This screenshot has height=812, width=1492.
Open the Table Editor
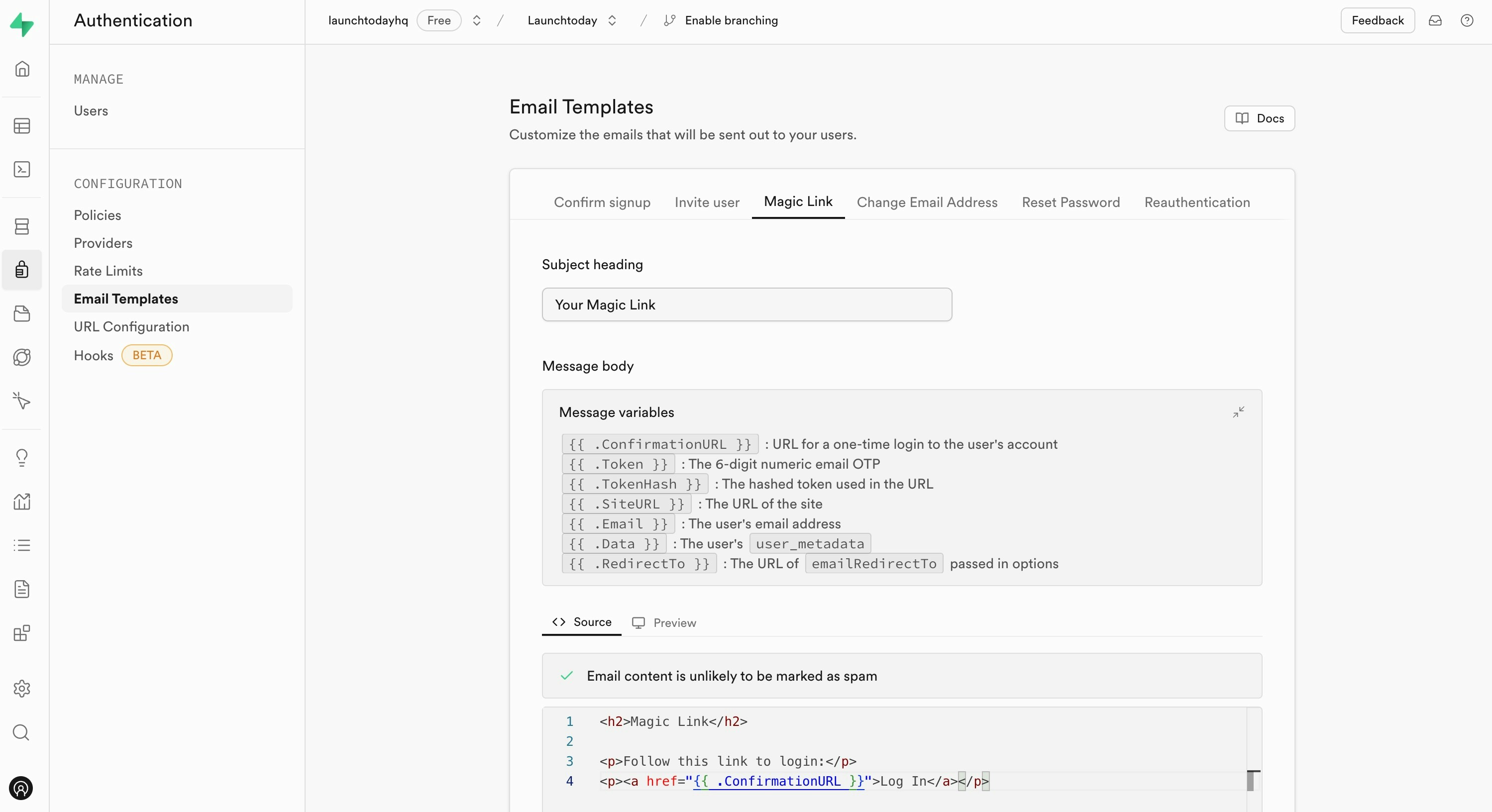coord(22,126)
